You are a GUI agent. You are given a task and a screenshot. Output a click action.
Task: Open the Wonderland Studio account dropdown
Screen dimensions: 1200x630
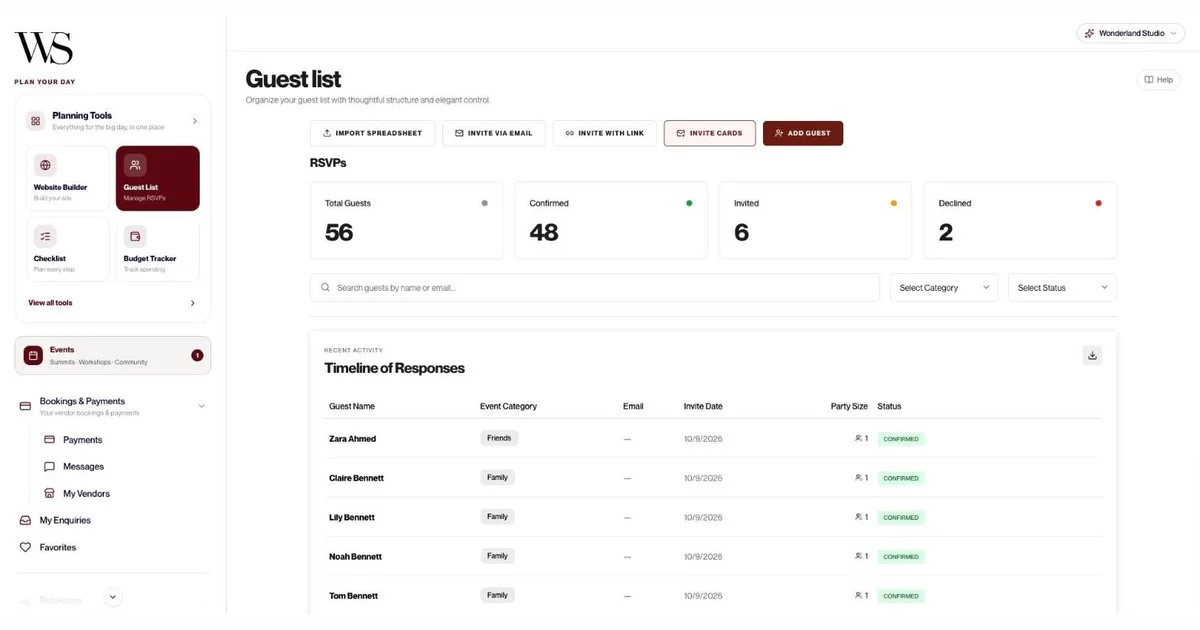[1132, 33]
